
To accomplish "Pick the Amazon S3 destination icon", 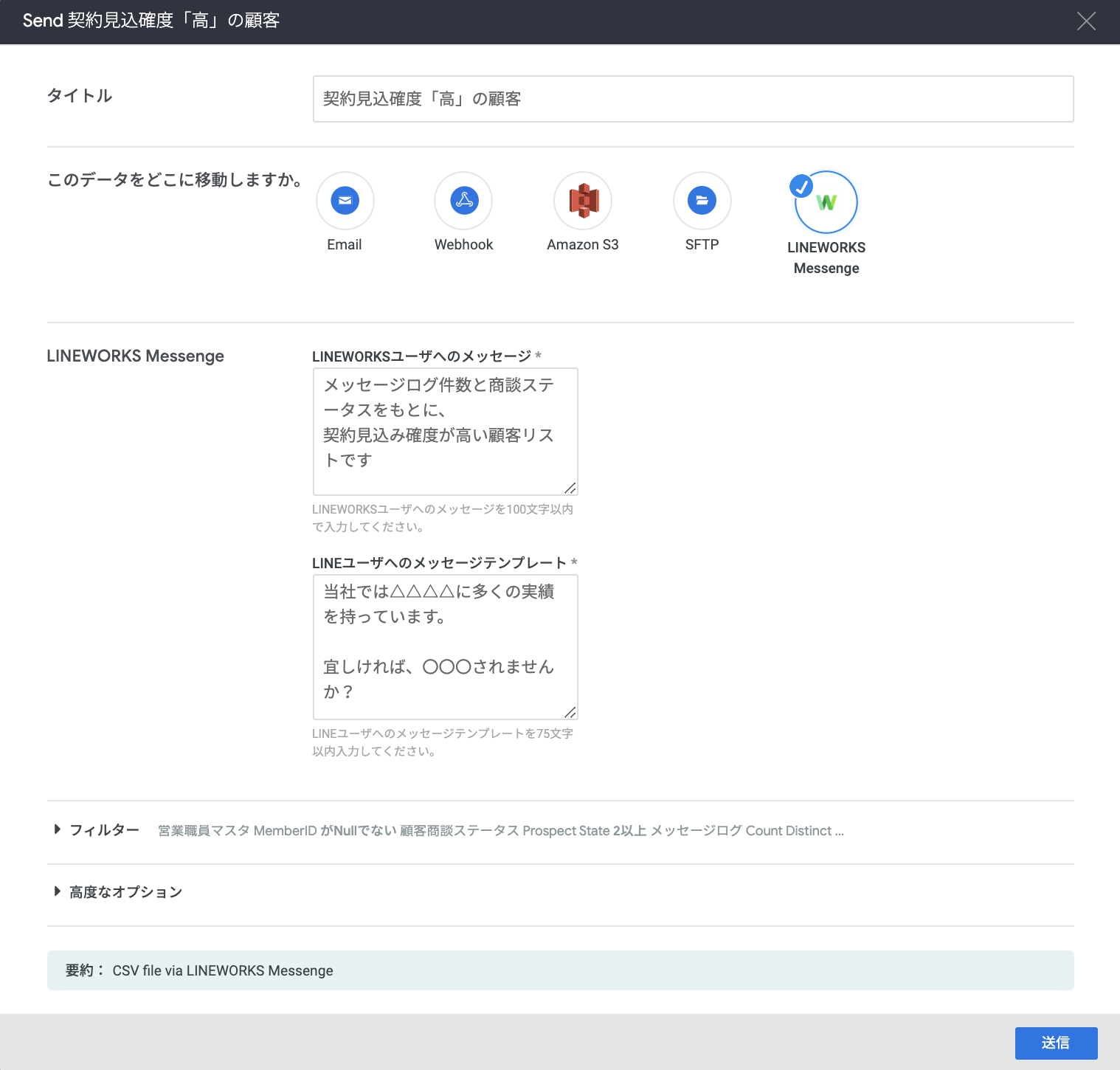I will coord(583,201).
